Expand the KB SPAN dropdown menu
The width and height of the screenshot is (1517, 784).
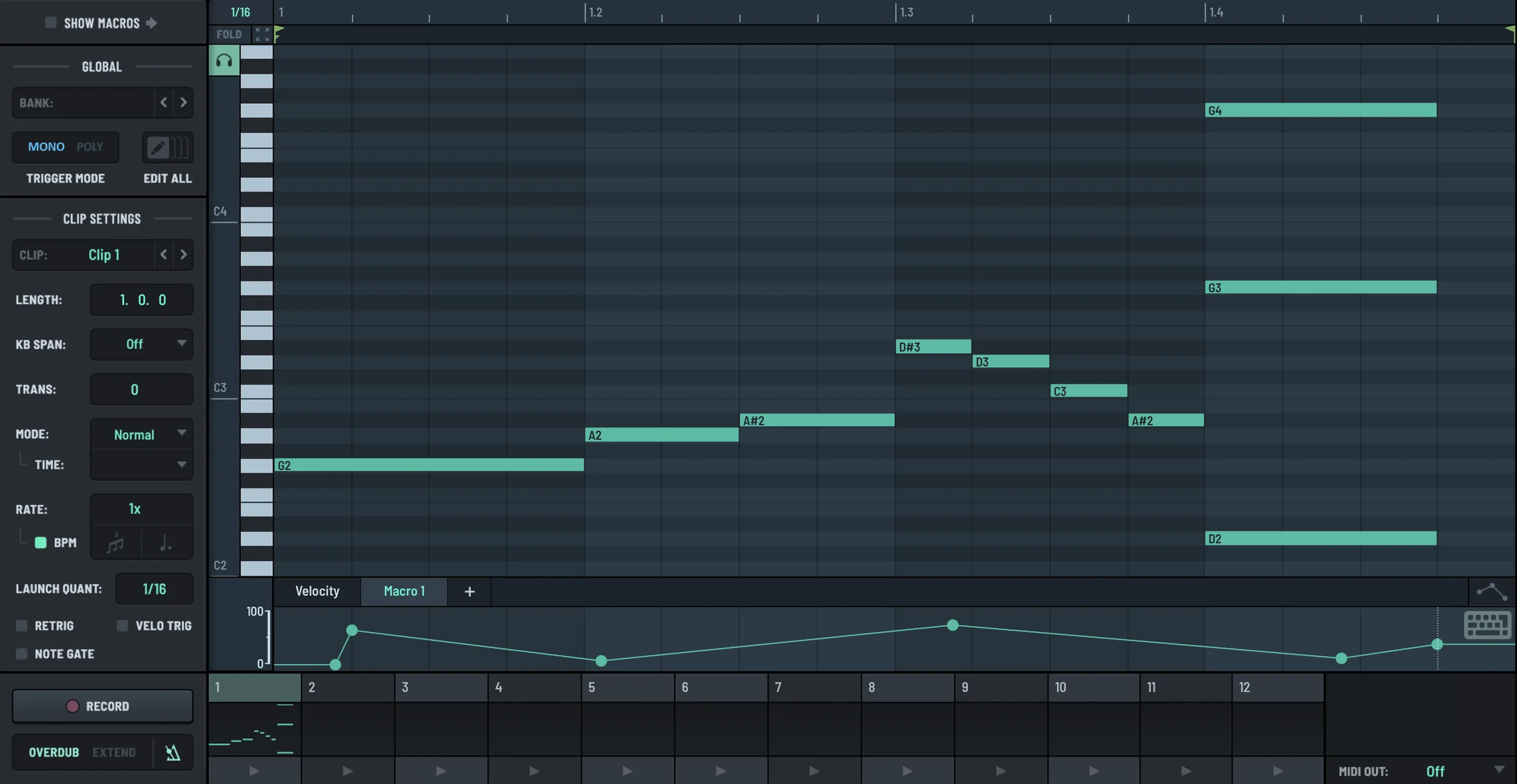pyautogui.click(x=180, y=344)
